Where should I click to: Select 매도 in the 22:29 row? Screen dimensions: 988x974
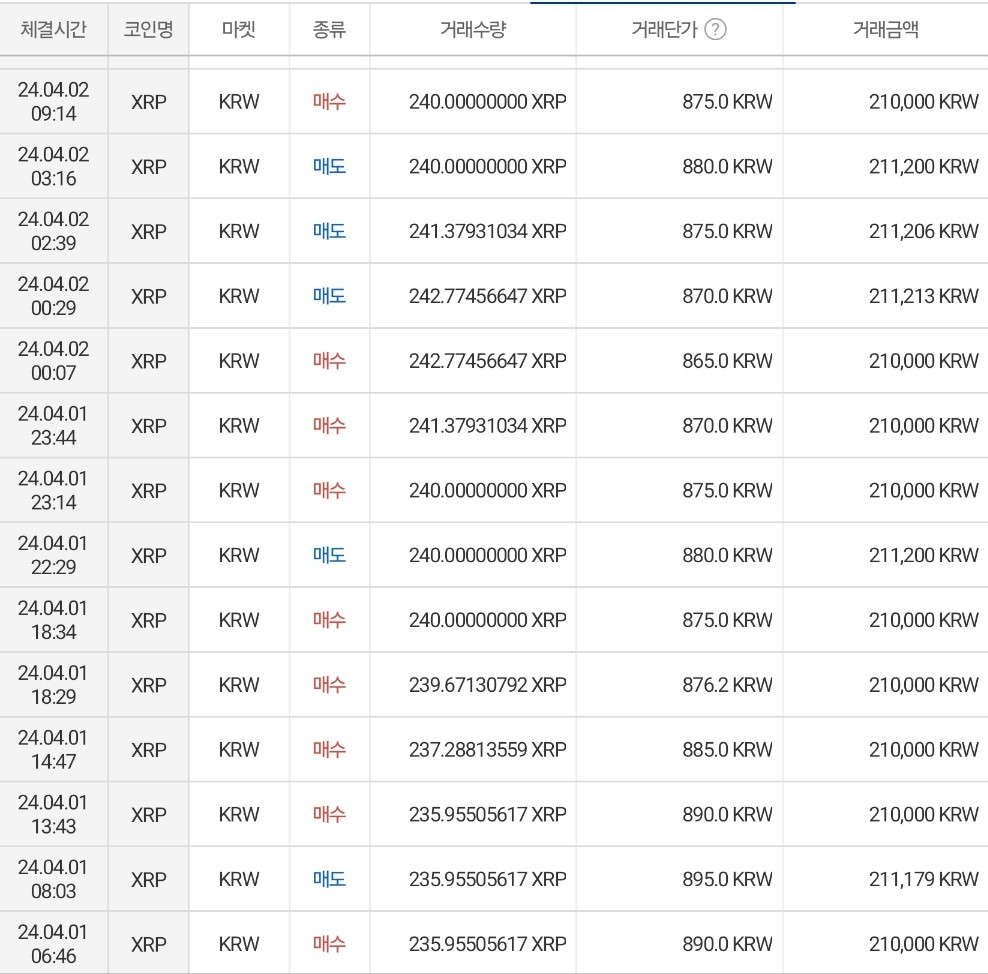329,555
